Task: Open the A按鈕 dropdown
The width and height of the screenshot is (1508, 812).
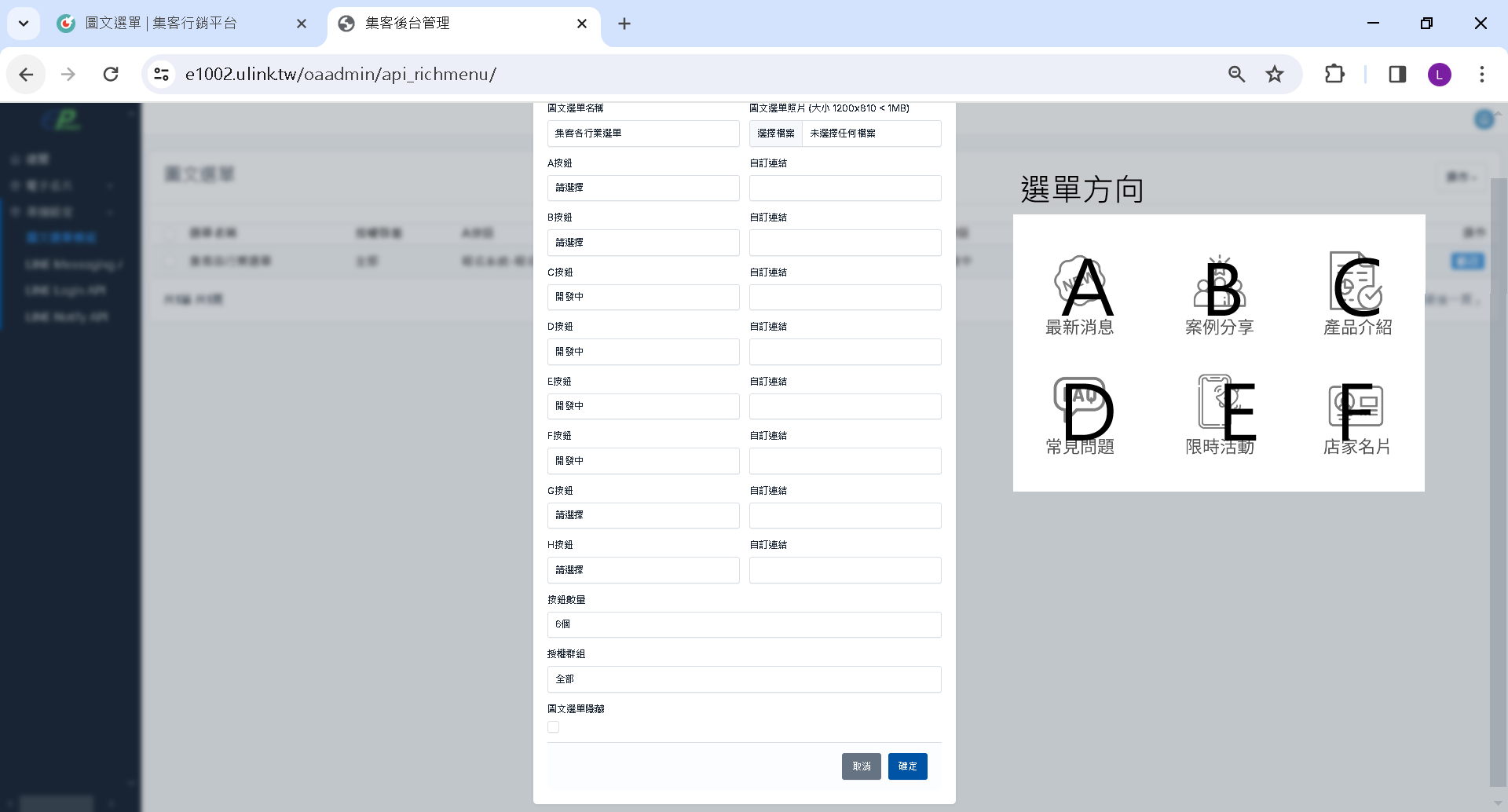Action: (643, 188)
